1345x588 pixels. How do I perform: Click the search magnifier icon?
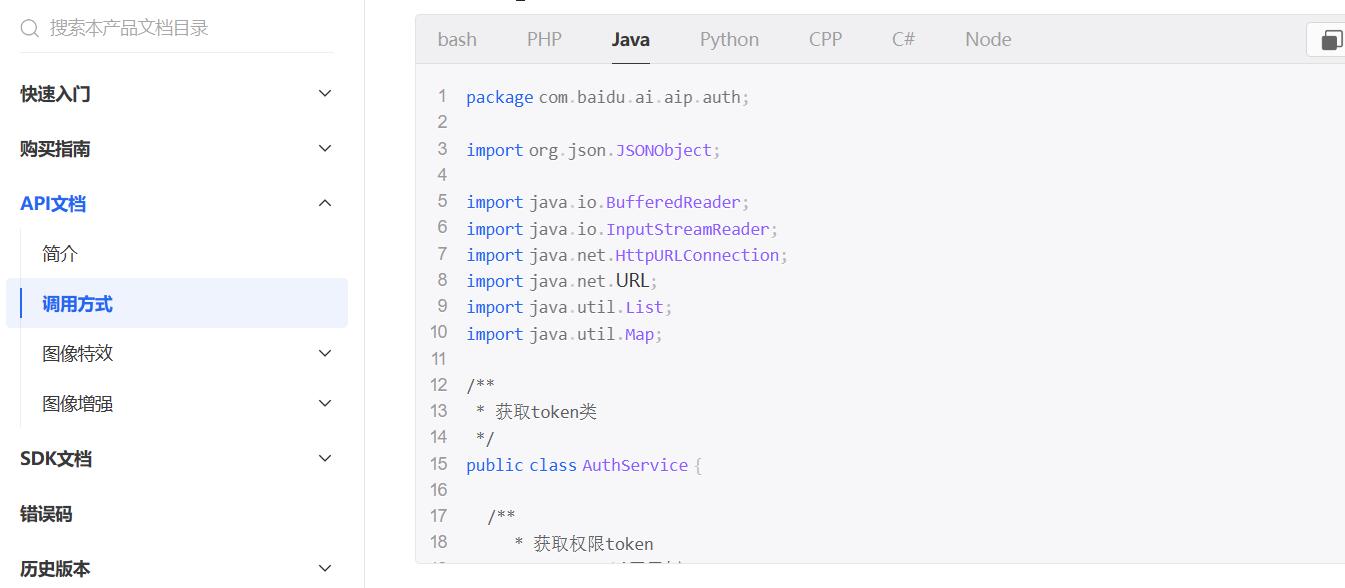30,28
